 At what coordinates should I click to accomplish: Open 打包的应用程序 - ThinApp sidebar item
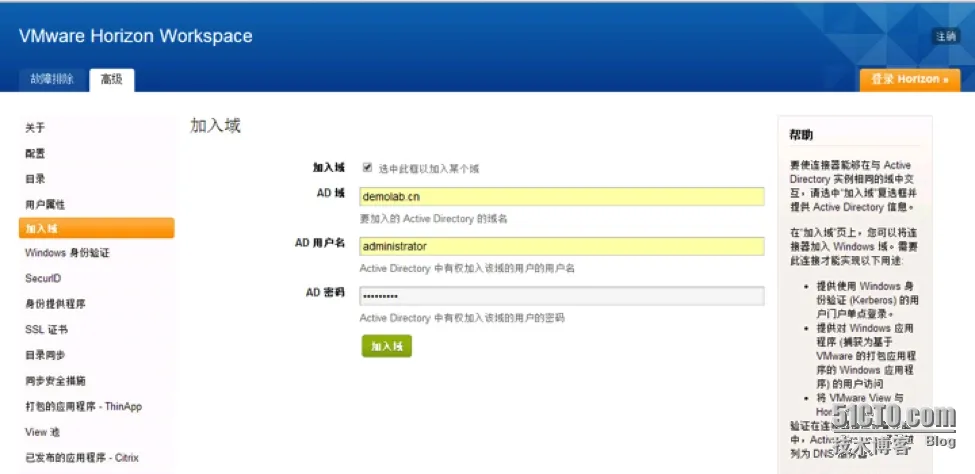(x=83, y=407)
